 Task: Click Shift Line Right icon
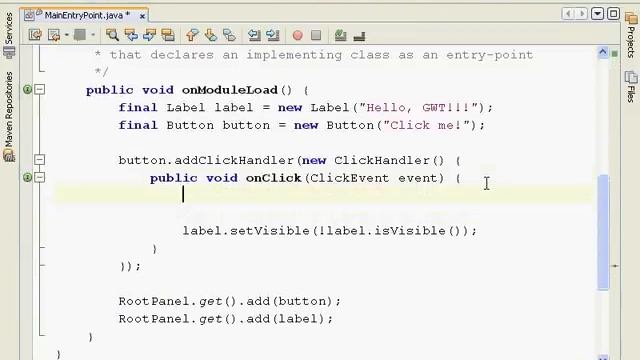[273, 35]
